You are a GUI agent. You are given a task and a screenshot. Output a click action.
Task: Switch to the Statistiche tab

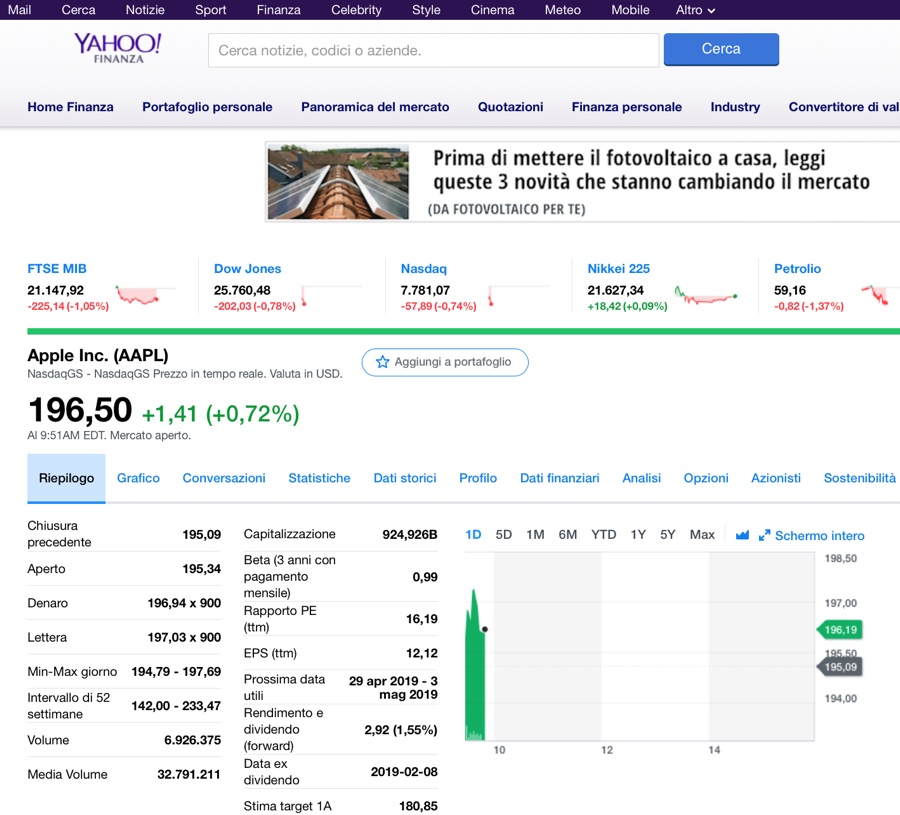[x=319, y=478]
